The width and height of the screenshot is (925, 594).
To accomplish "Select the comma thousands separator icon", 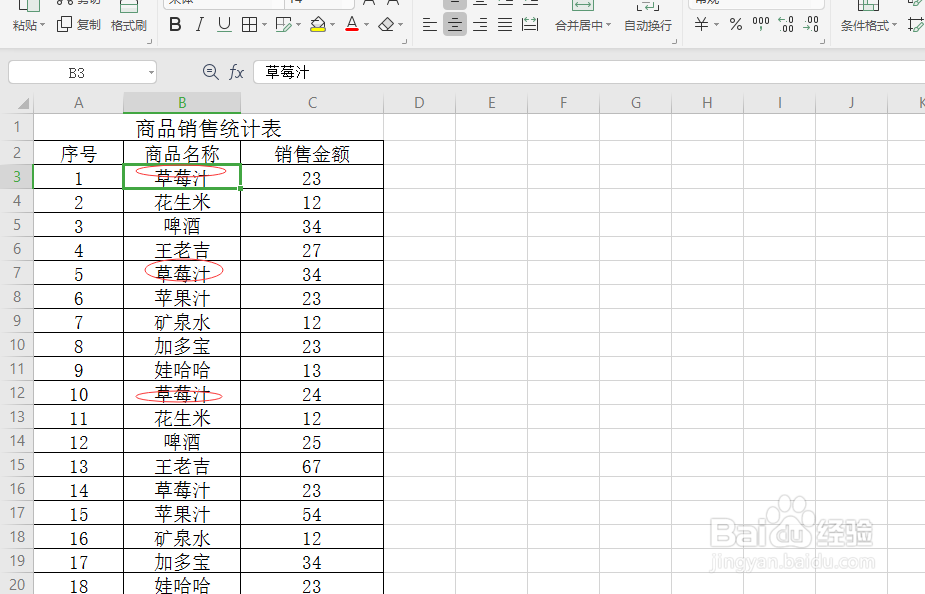I will point(761,25).
